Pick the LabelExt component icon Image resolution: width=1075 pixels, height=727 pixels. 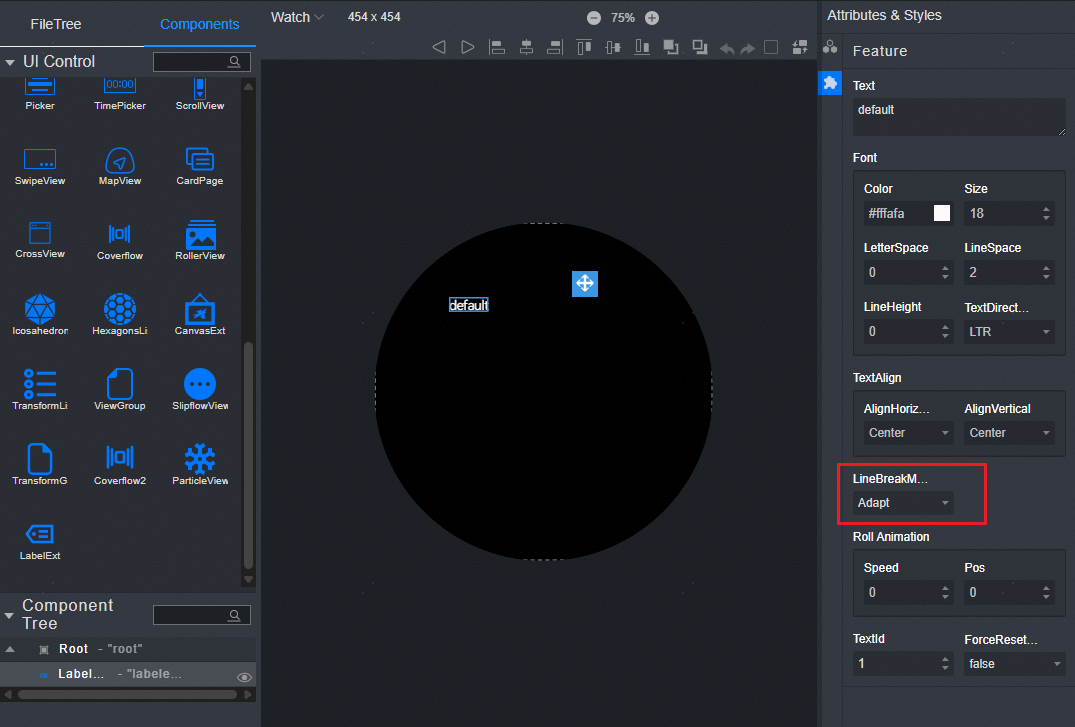(x=39, y=535)
